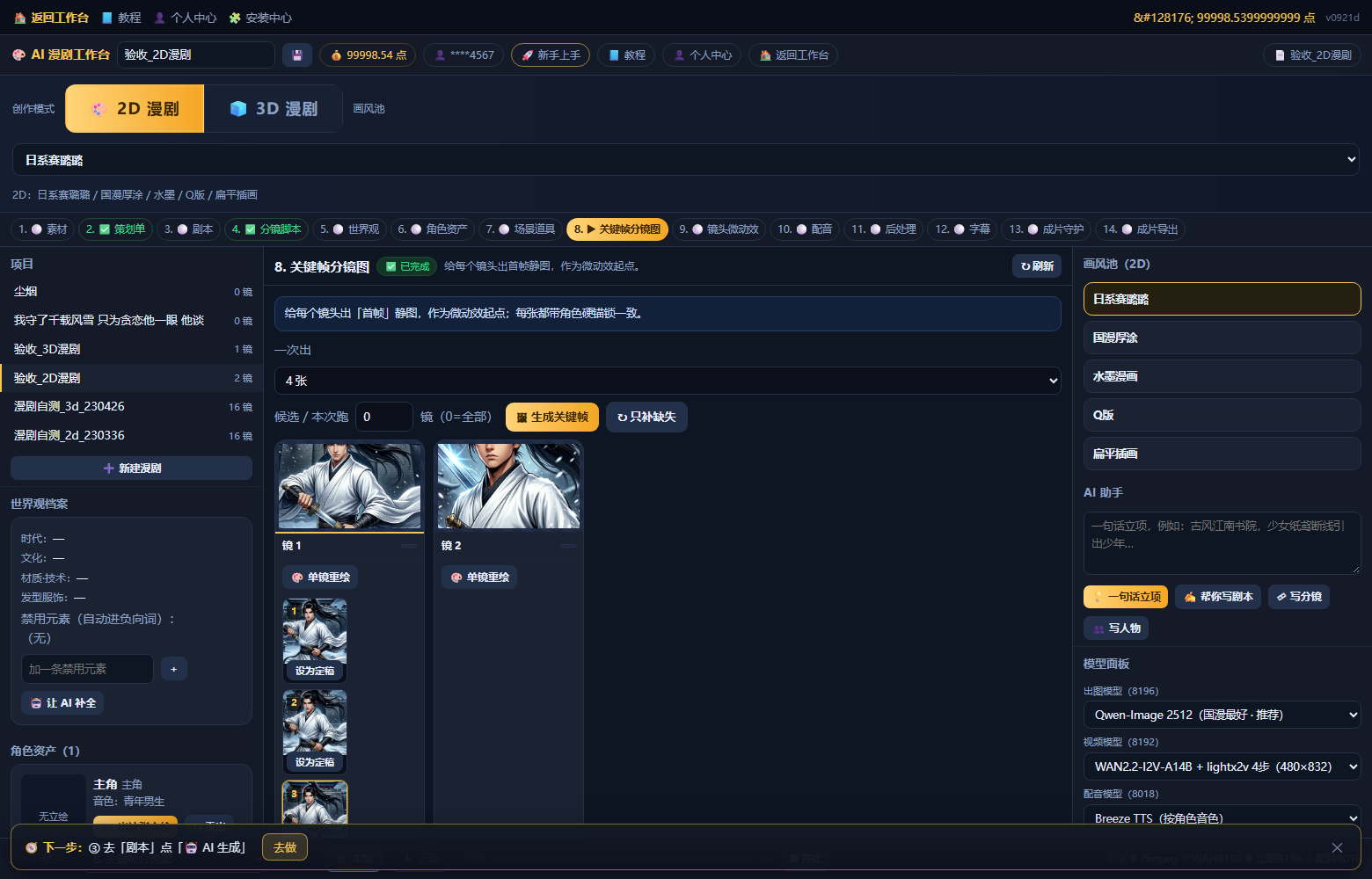The width and height of the screenshot is (1372, 879).
Task: Open the 一次出 4 张 dropdown
Action: [668, 381]
